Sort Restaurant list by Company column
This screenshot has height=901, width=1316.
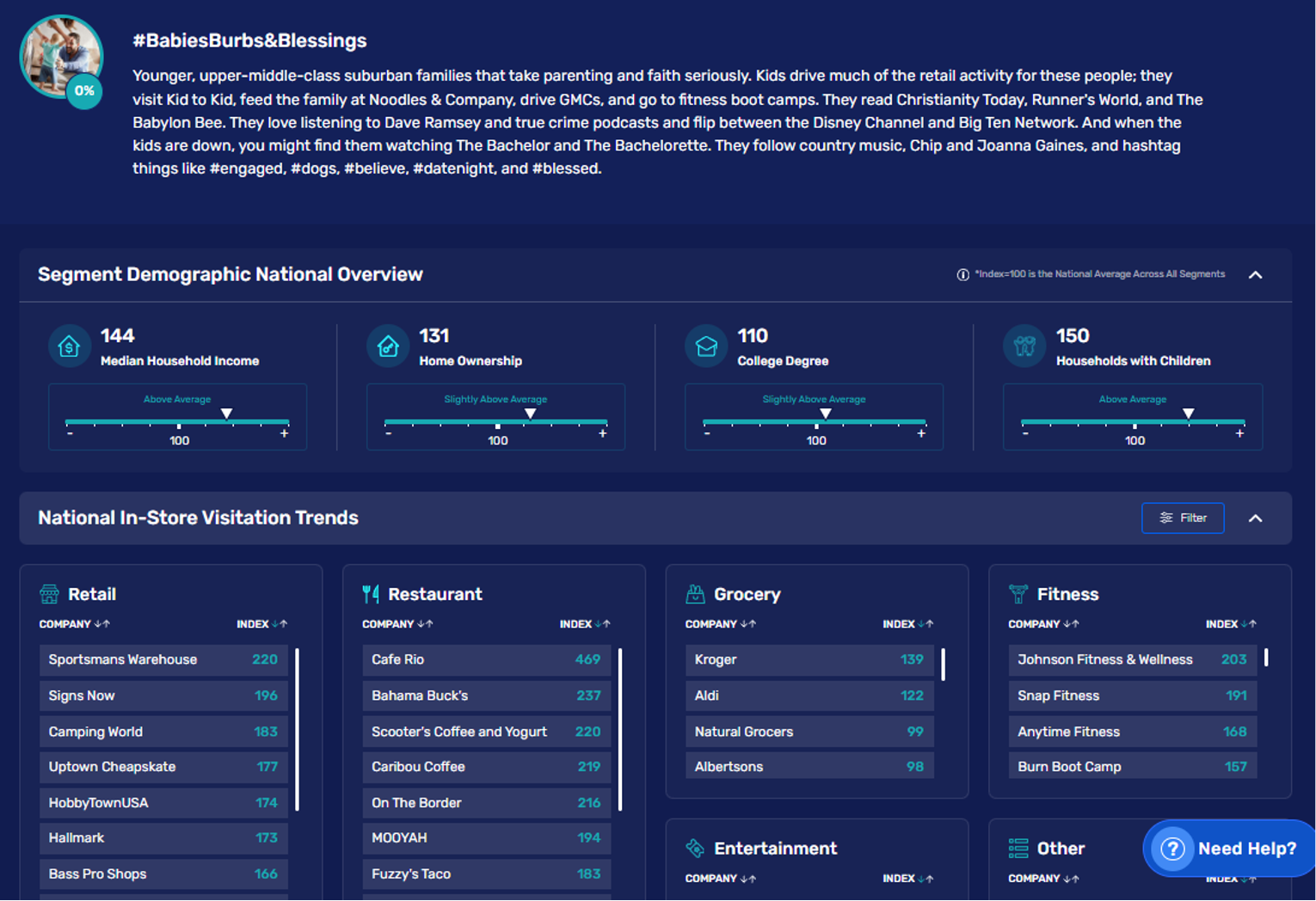(x=397, y=624)
